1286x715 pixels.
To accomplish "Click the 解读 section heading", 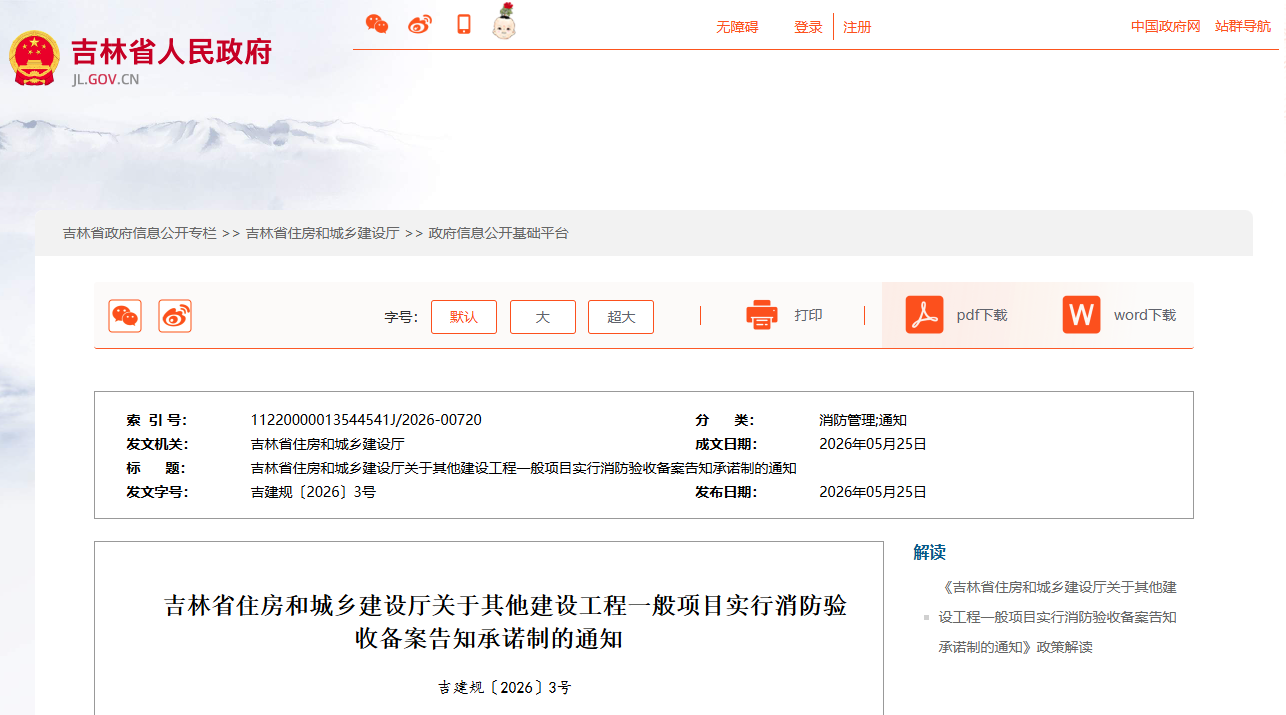I will point(929,552).
